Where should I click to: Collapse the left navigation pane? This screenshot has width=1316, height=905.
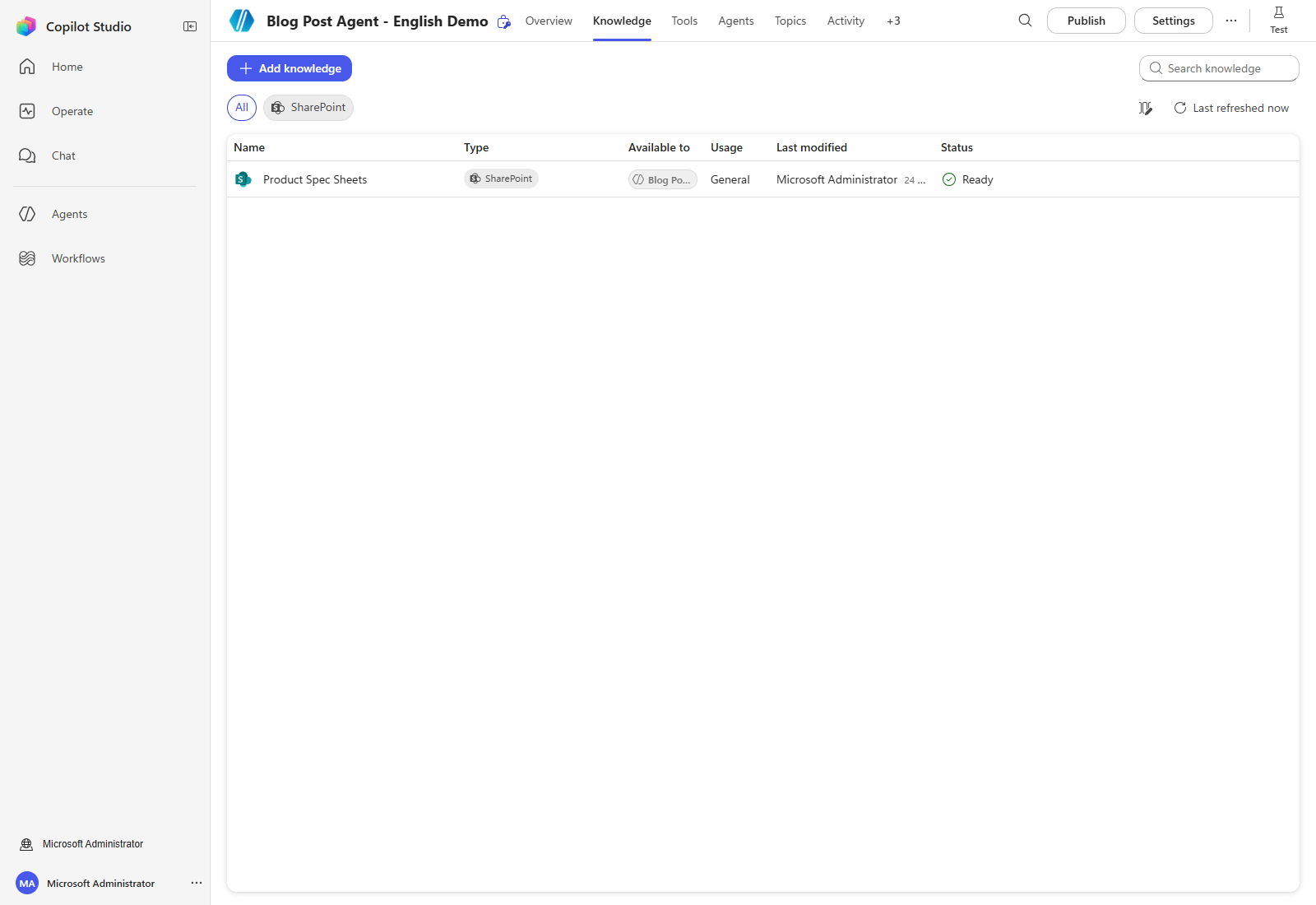190,26
